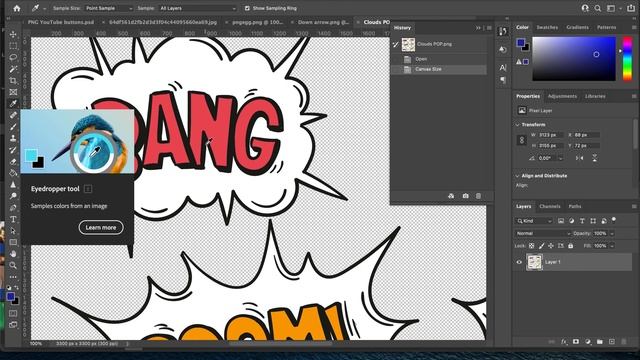Select the History Brush tool
The image size is (640, 360).
[x=13, y=150]
